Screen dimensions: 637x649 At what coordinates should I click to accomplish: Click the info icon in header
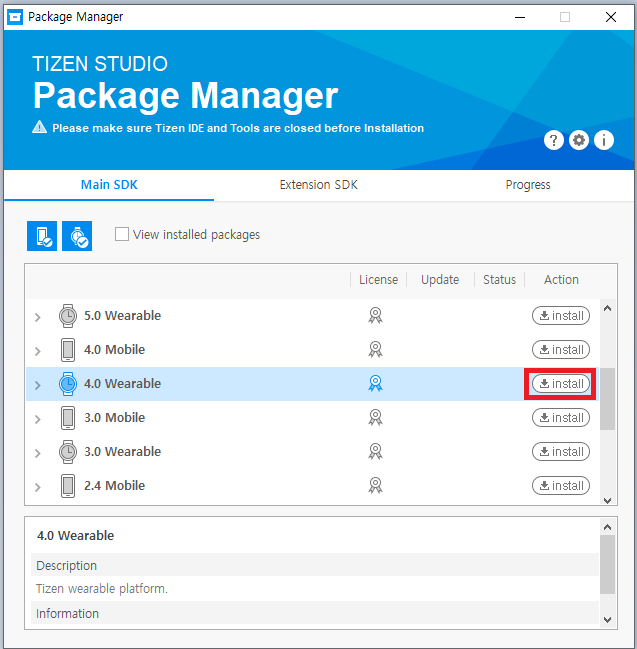tap(604, 140)
